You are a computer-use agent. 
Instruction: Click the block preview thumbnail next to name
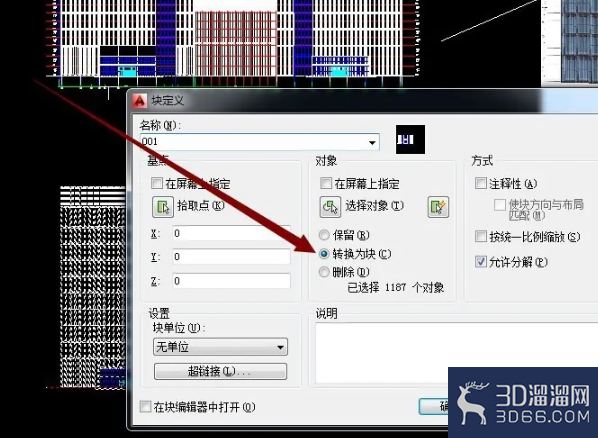410,140
